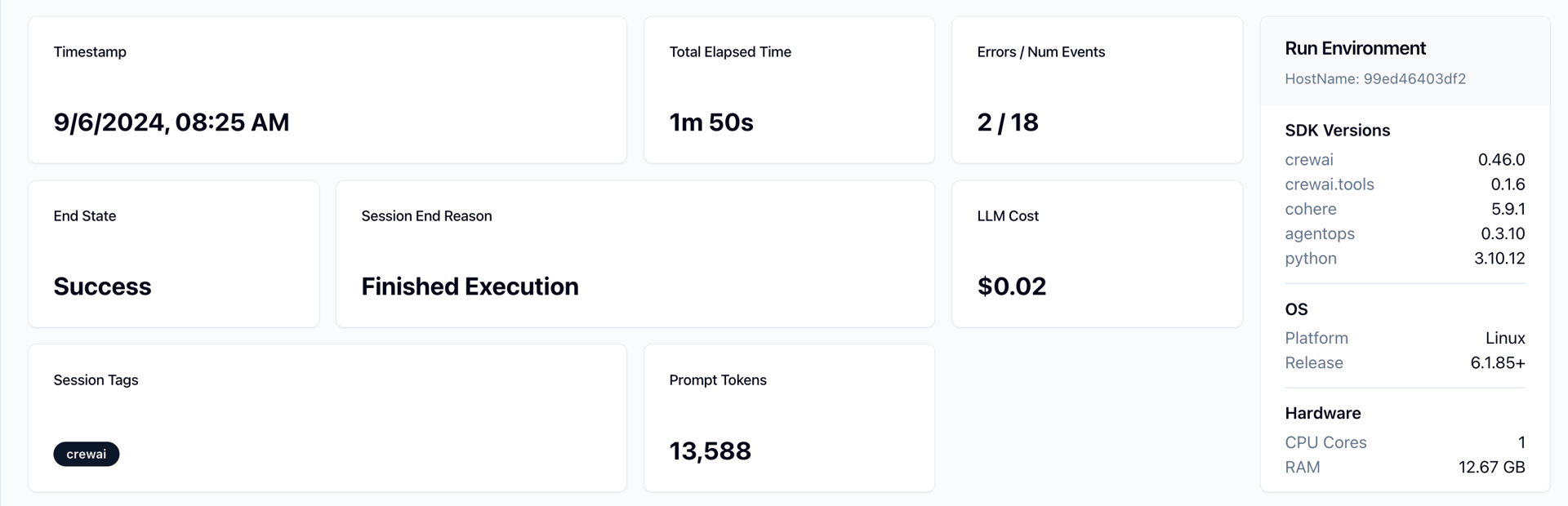Viewport: 1568px width, 506px height.
Task: Select the Timestamp value 9/6/2024, 08:25 AM
Action: pyautogui.click(x=171, y=122)
